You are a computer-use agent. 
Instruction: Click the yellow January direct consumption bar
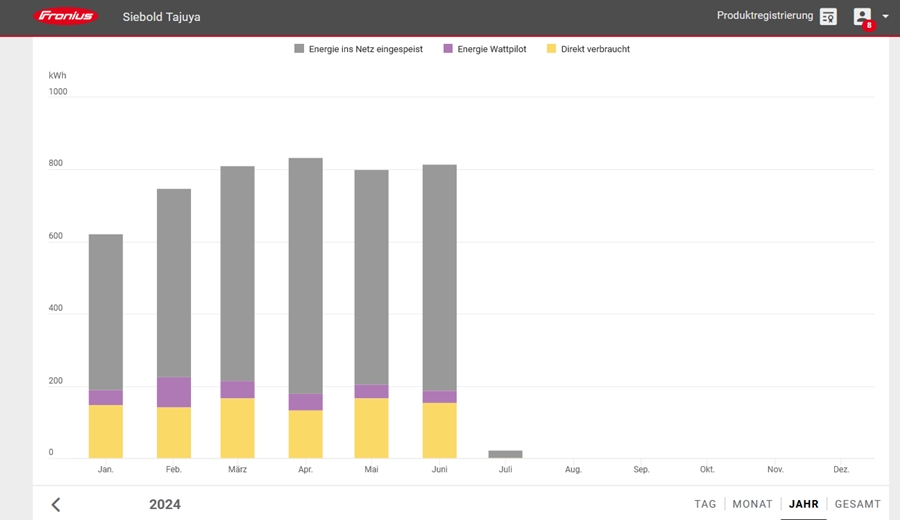coord(105,431)
